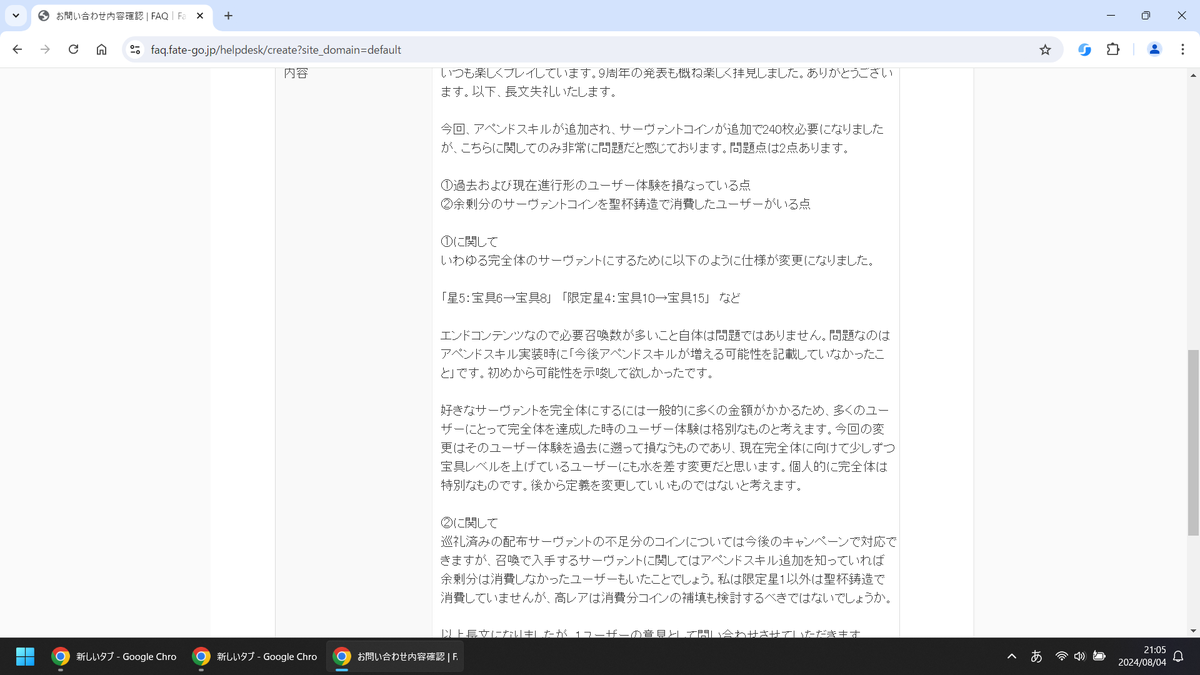
Task: Go forward to next page
Action: click(45, 49)
